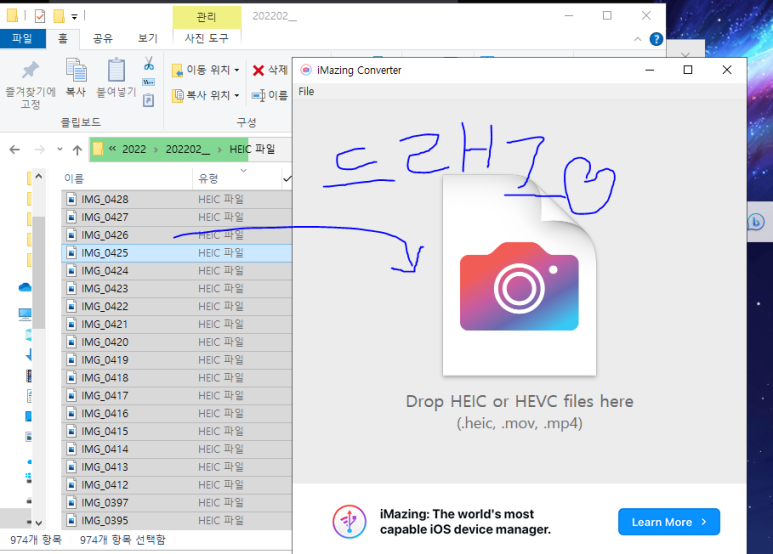Open the Quick Access Toolbar customize dropdown
The image size is (773, 554).
tap(74, 17)
